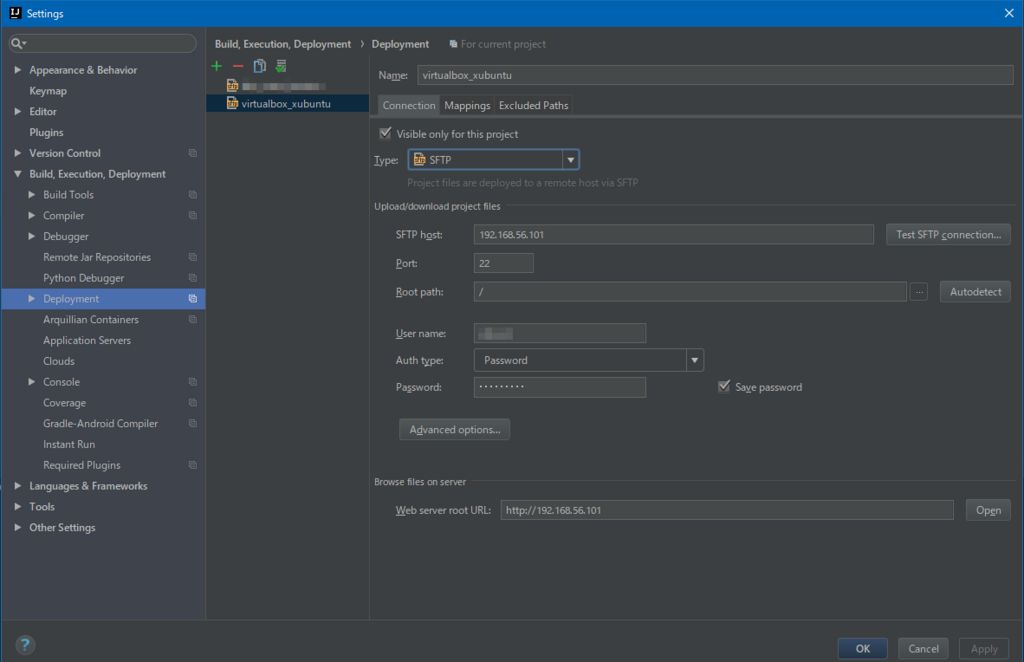The image size is (1024, 662).
Task: Toggle the Save password checkbox
Action: point(724,386)
